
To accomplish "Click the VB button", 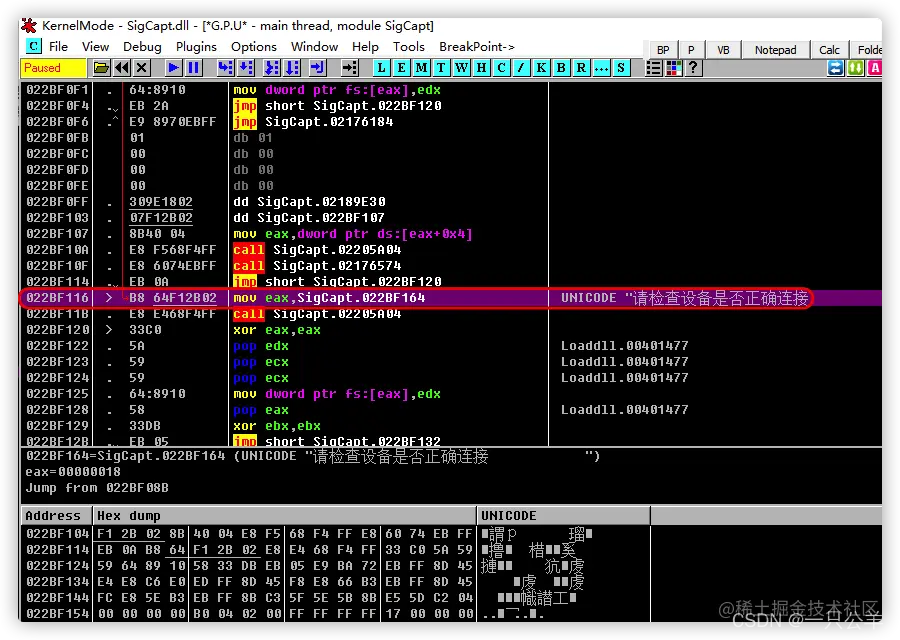I will coord(723,50).
